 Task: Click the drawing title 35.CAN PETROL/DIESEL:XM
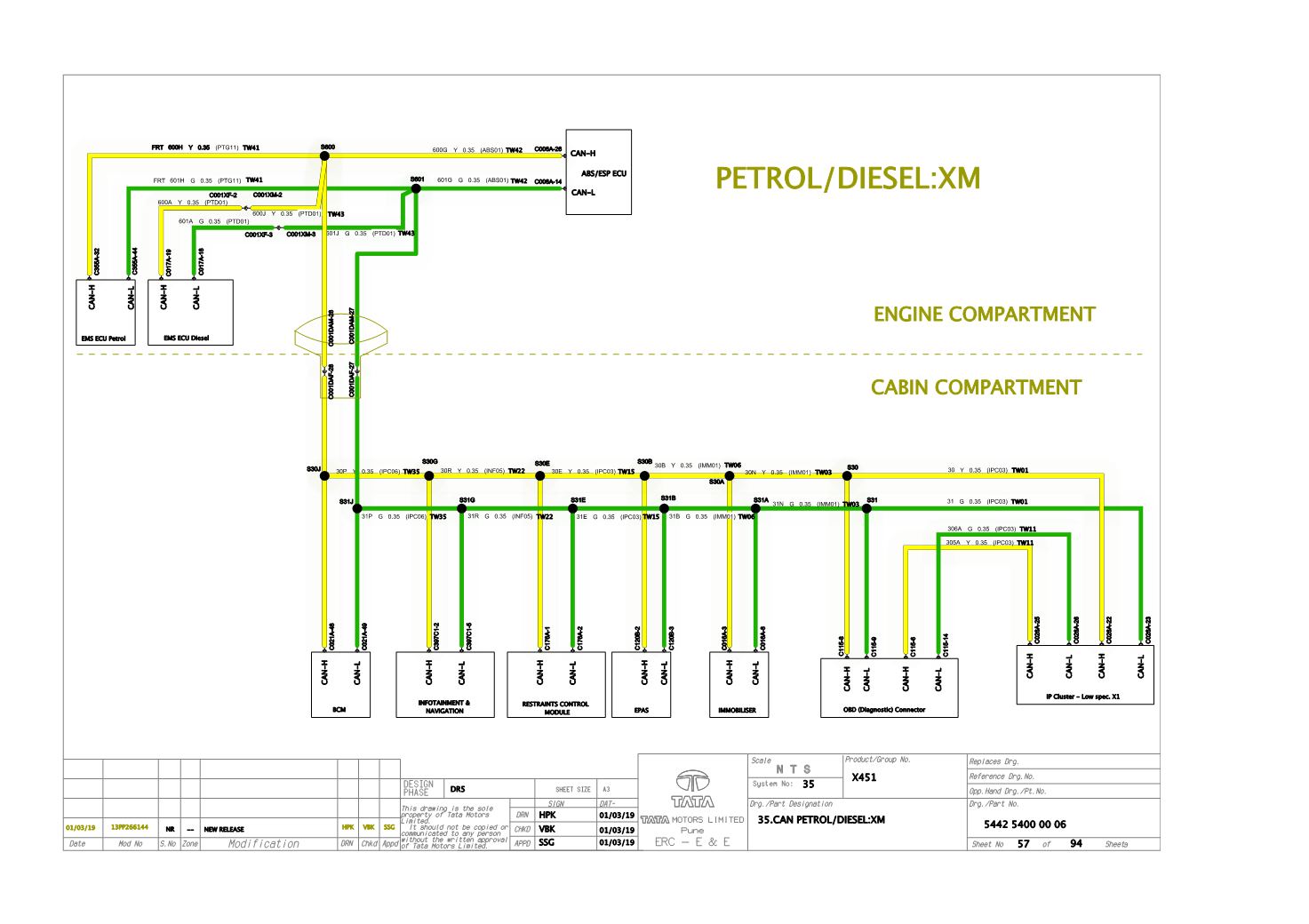(x=821, y=819)
